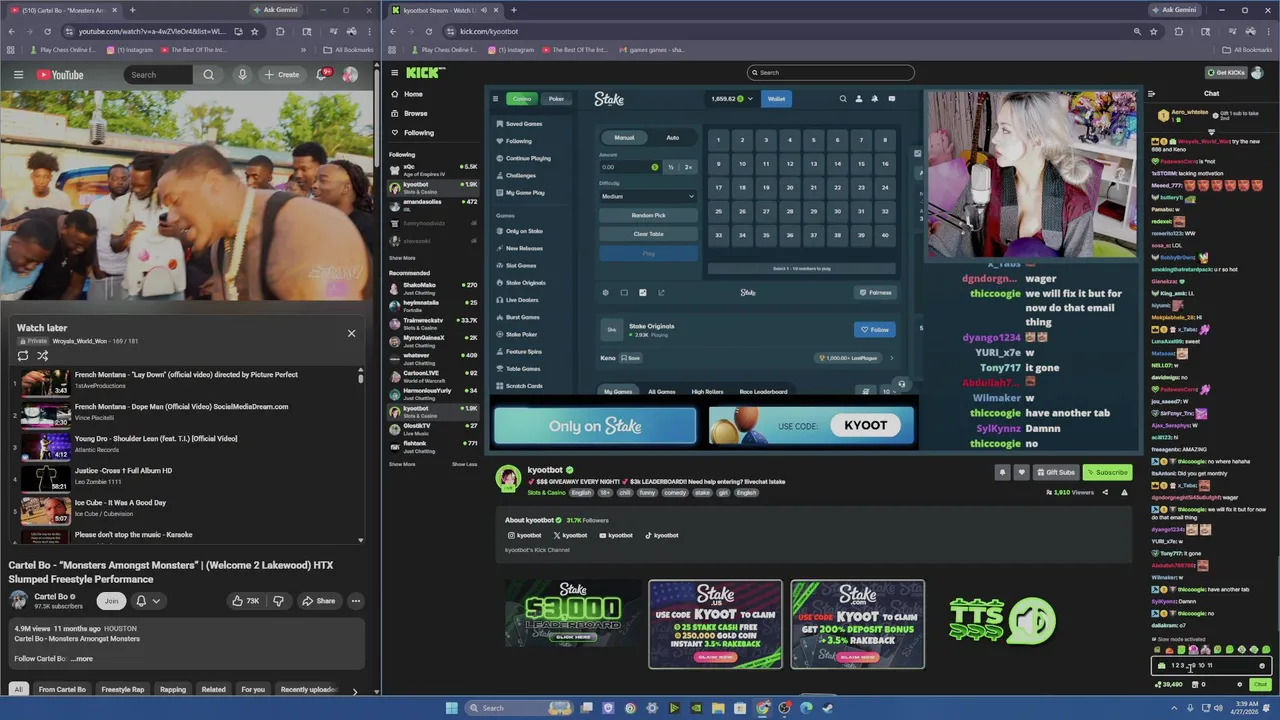This screenshot has width=1280, height=720.
Task: Click the YouTube search magnifier button
Action: 208,75
